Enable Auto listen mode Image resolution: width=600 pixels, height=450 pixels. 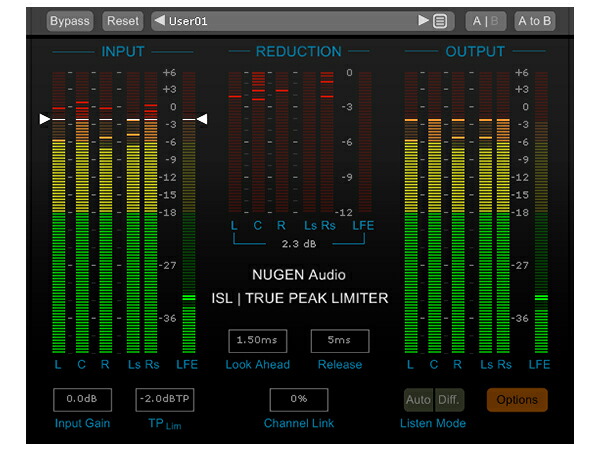click(x=419, y=400)
